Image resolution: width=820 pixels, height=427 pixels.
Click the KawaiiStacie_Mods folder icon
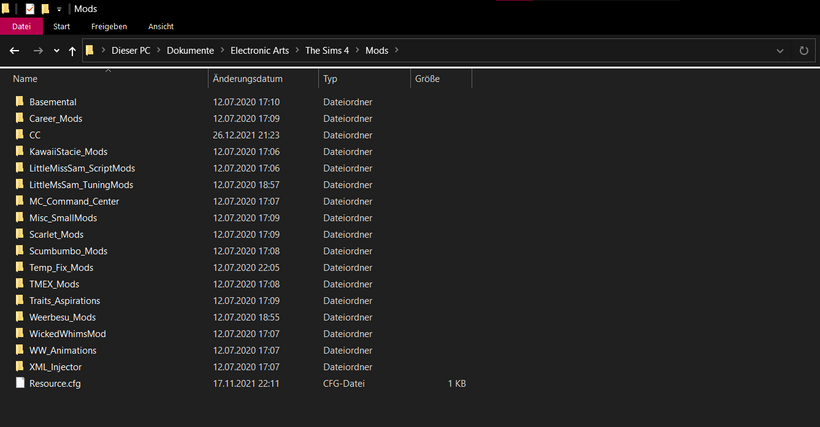click(x=20, y=152)
